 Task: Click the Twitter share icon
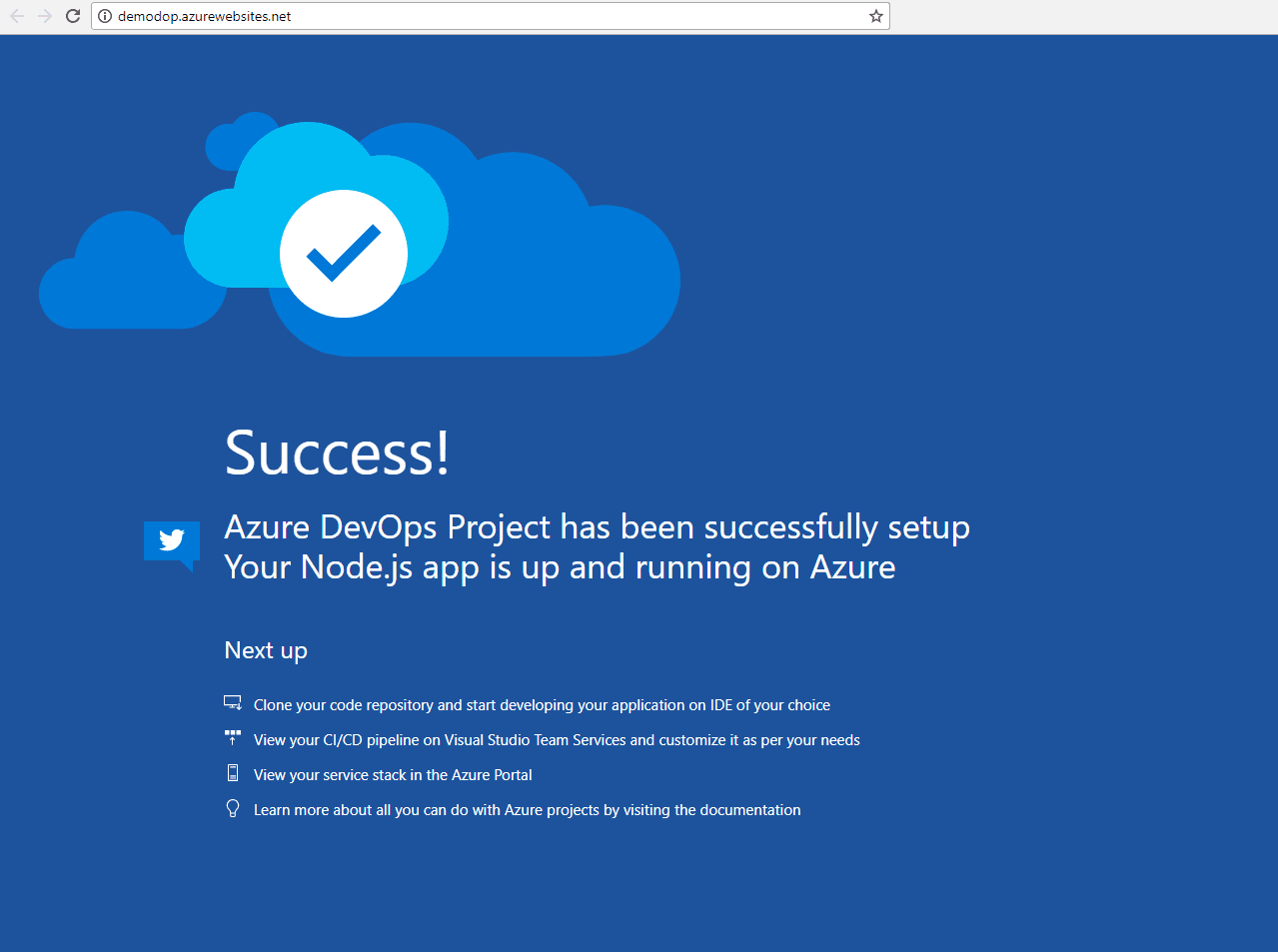click(172, 545)
